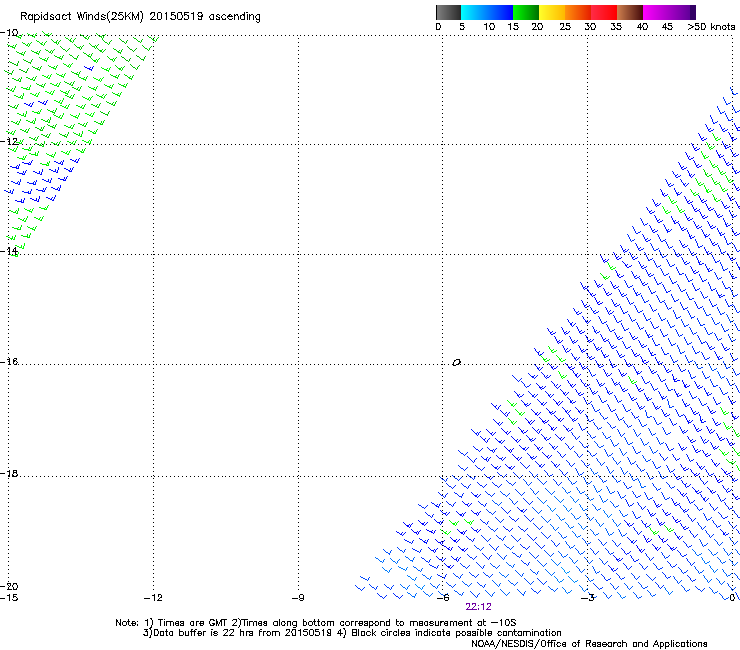Click the '>50 knots' legend label
This screenshot has height=650, width=740.
tap(711, 27)
